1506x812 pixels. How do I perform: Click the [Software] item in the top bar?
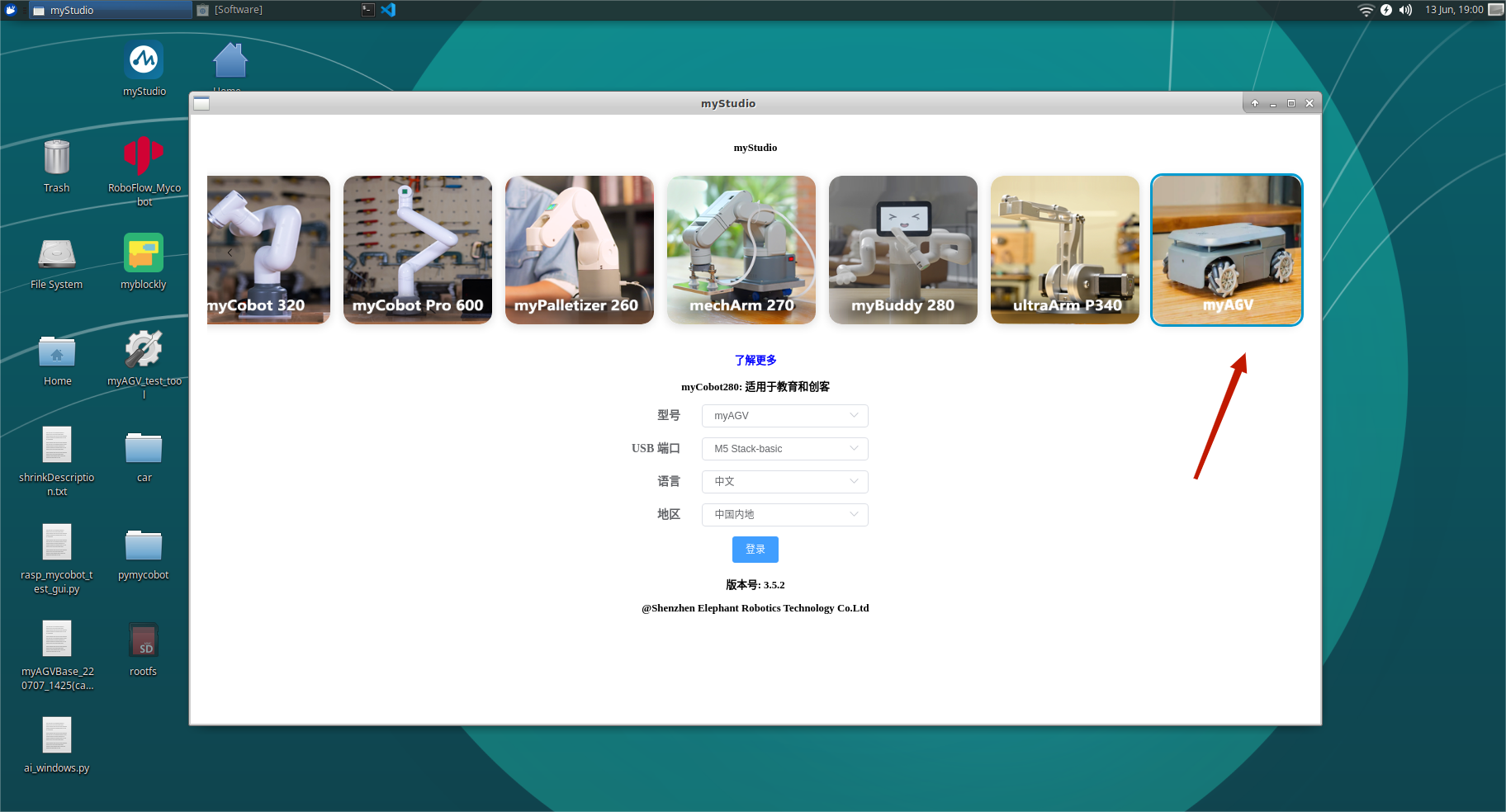[238, 10]
